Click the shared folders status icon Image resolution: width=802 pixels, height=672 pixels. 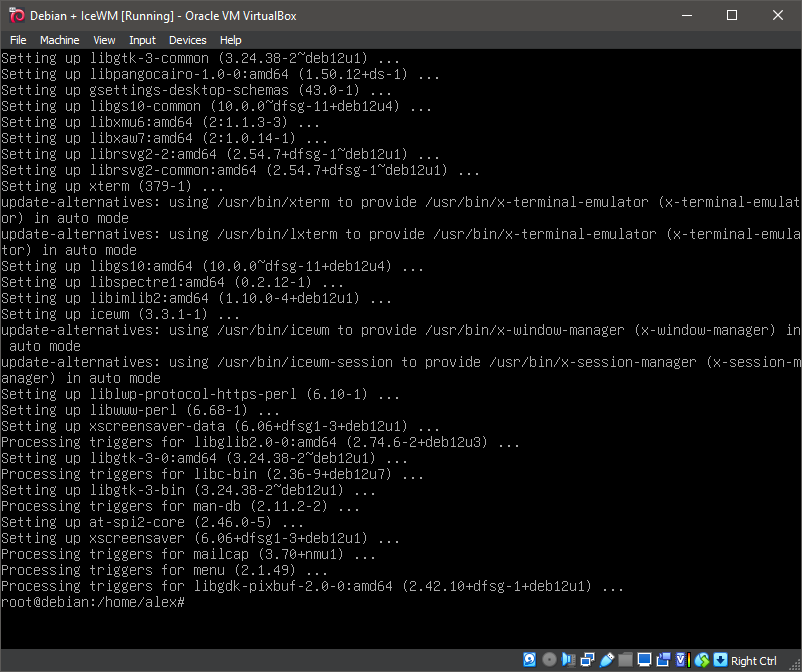pyautogui.click(x=625, y=660)
